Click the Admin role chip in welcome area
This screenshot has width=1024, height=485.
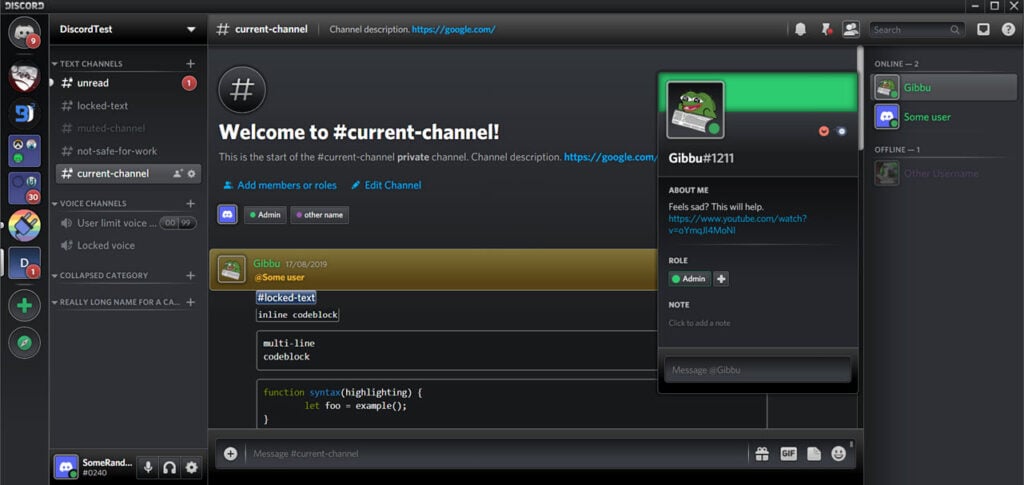pos(265,215)
